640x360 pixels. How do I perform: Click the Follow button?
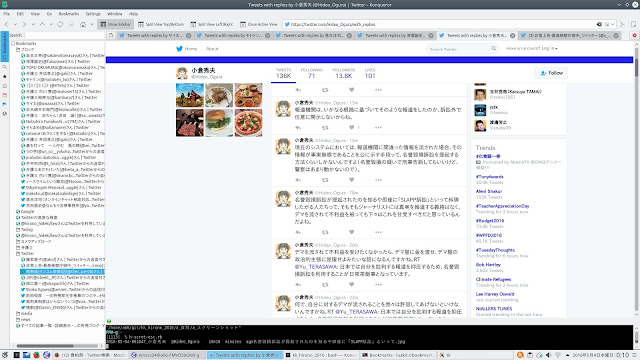tap(551, 73)
